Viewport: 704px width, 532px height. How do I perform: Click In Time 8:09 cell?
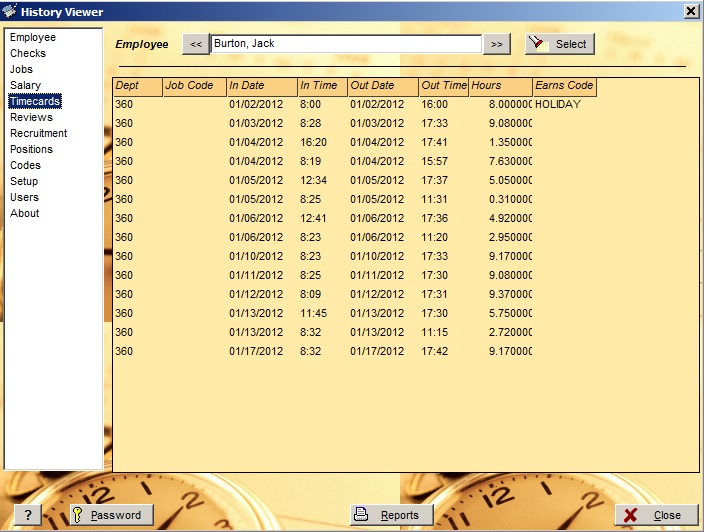pos(310,294)
